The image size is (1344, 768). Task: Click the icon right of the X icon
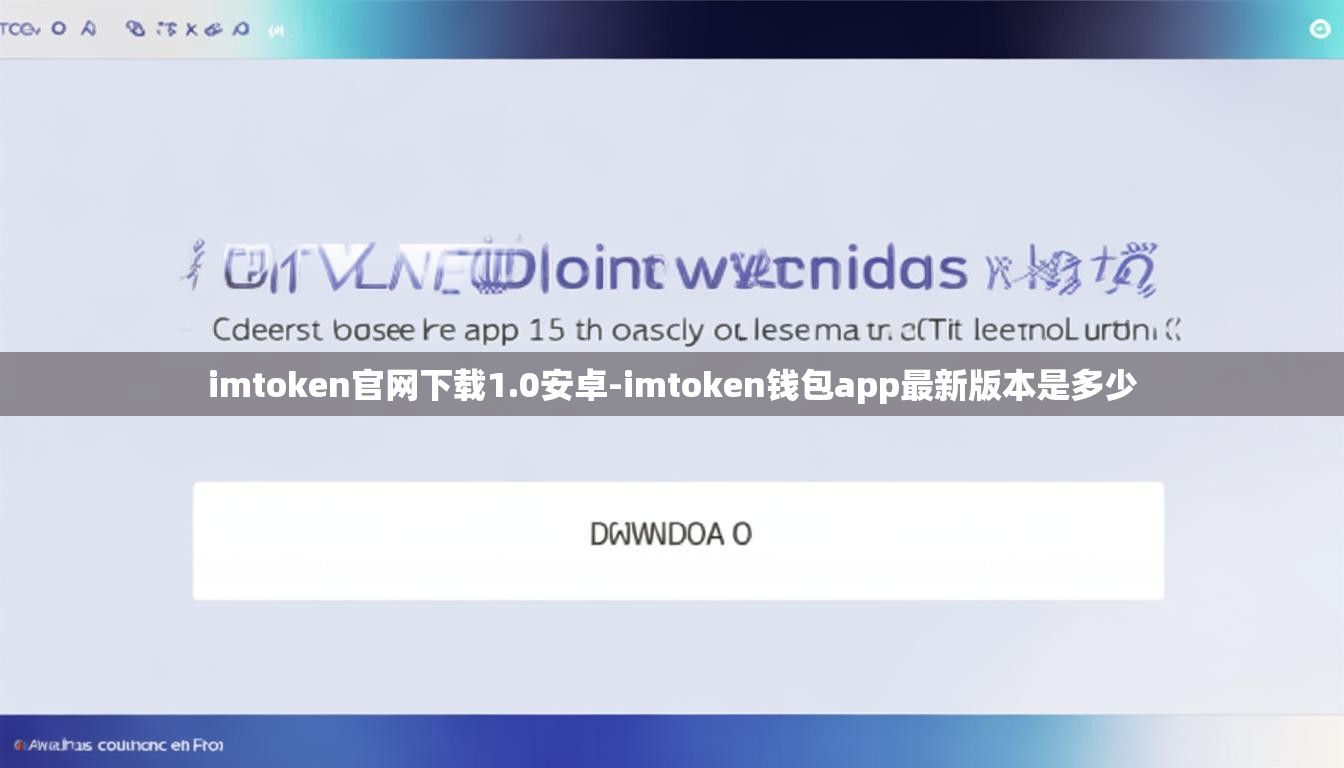point(213,30)
